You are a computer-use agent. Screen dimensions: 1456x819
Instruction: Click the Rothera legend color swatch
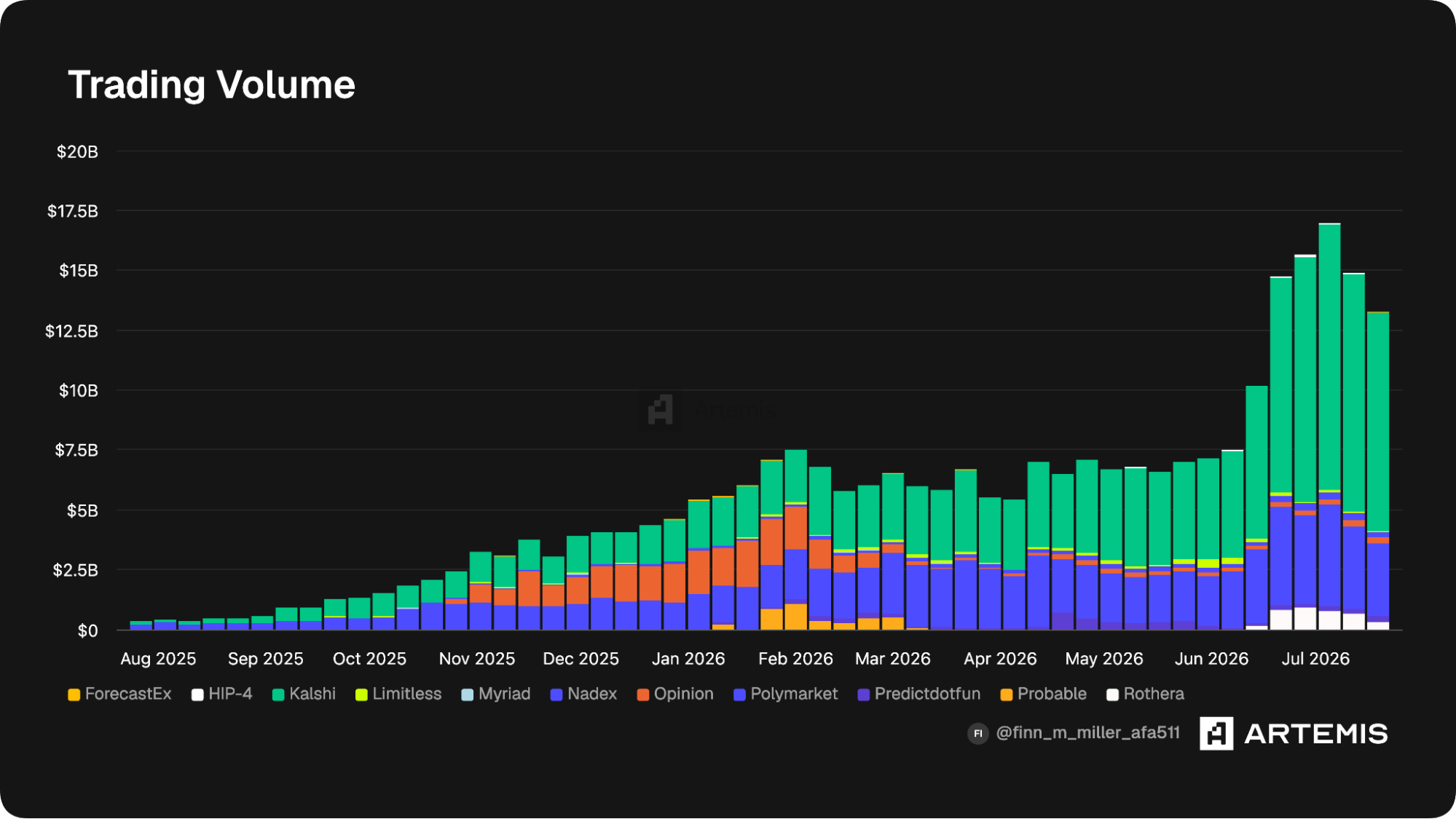click(1112, 695)
